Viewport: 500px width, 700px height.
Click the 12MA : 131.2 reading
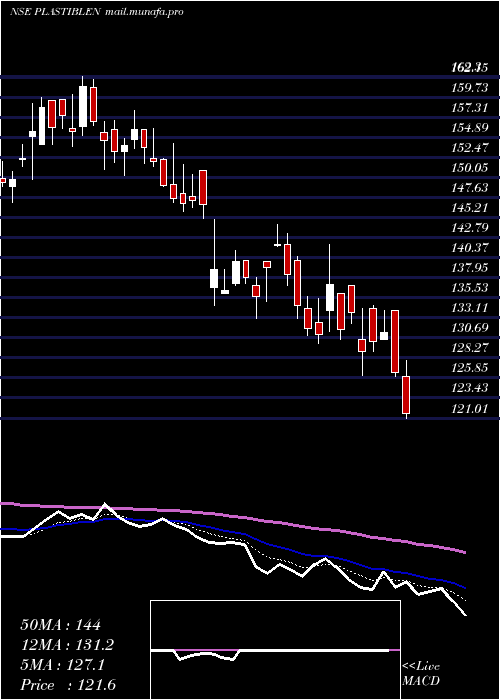tap(67, 645)
